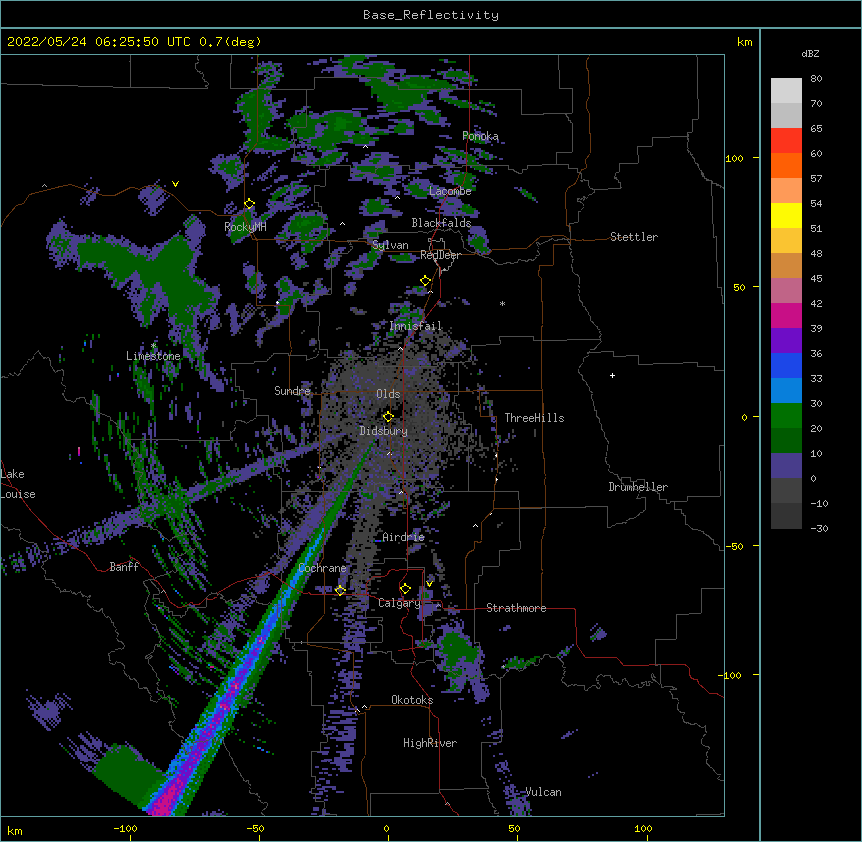This screenshot has width=862, height=842.
Task: Pick the light gray top legend swatch
Action: (786, 91)
